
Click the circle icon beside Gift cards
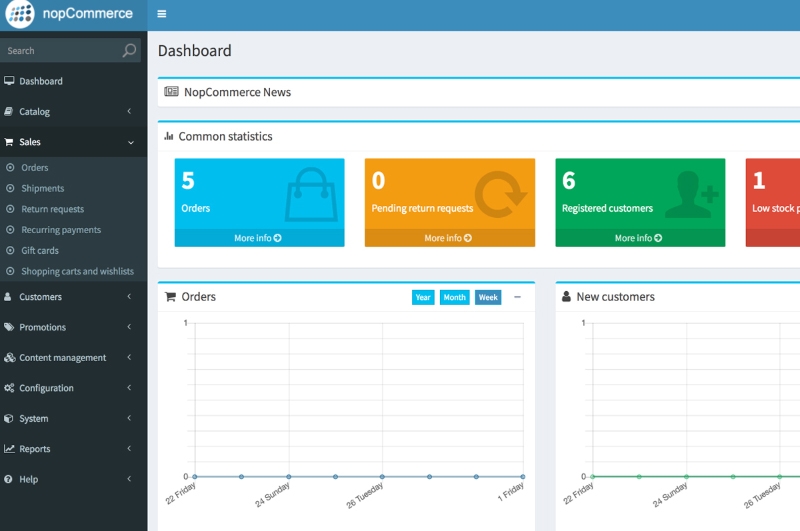point(10,250)
